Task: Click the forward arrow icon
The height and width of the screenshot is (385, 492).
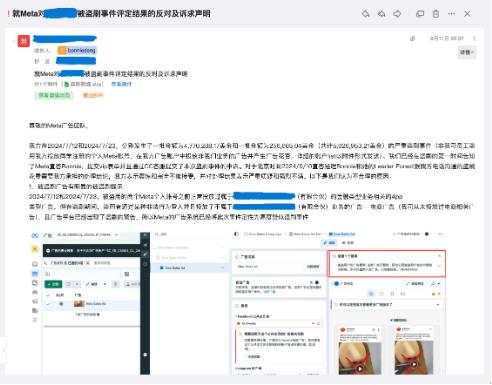Action: pyautogui.click(x=397, y=14)
